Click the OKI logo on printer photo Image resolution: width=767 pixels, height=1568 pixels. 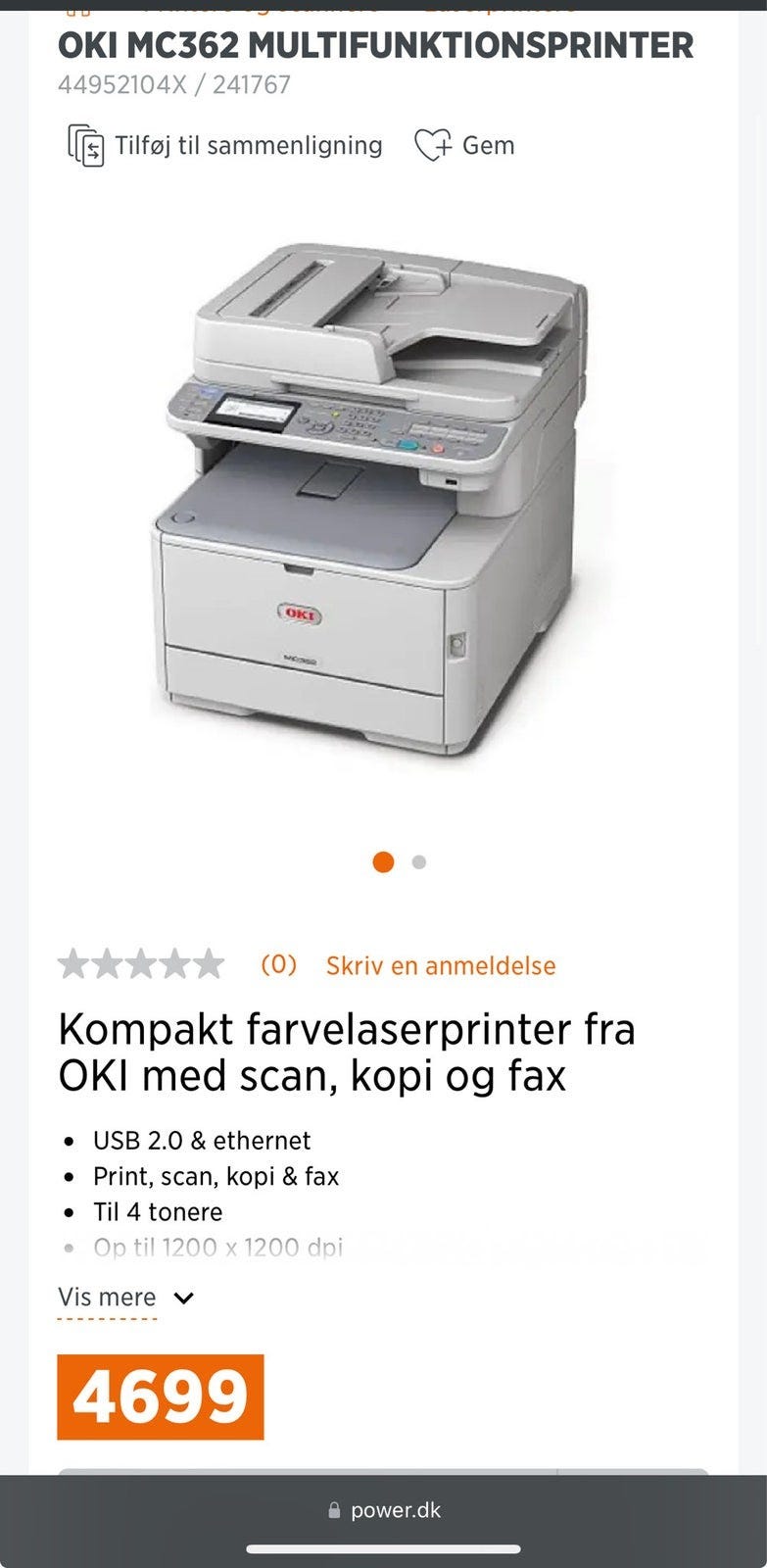point(300,614)
